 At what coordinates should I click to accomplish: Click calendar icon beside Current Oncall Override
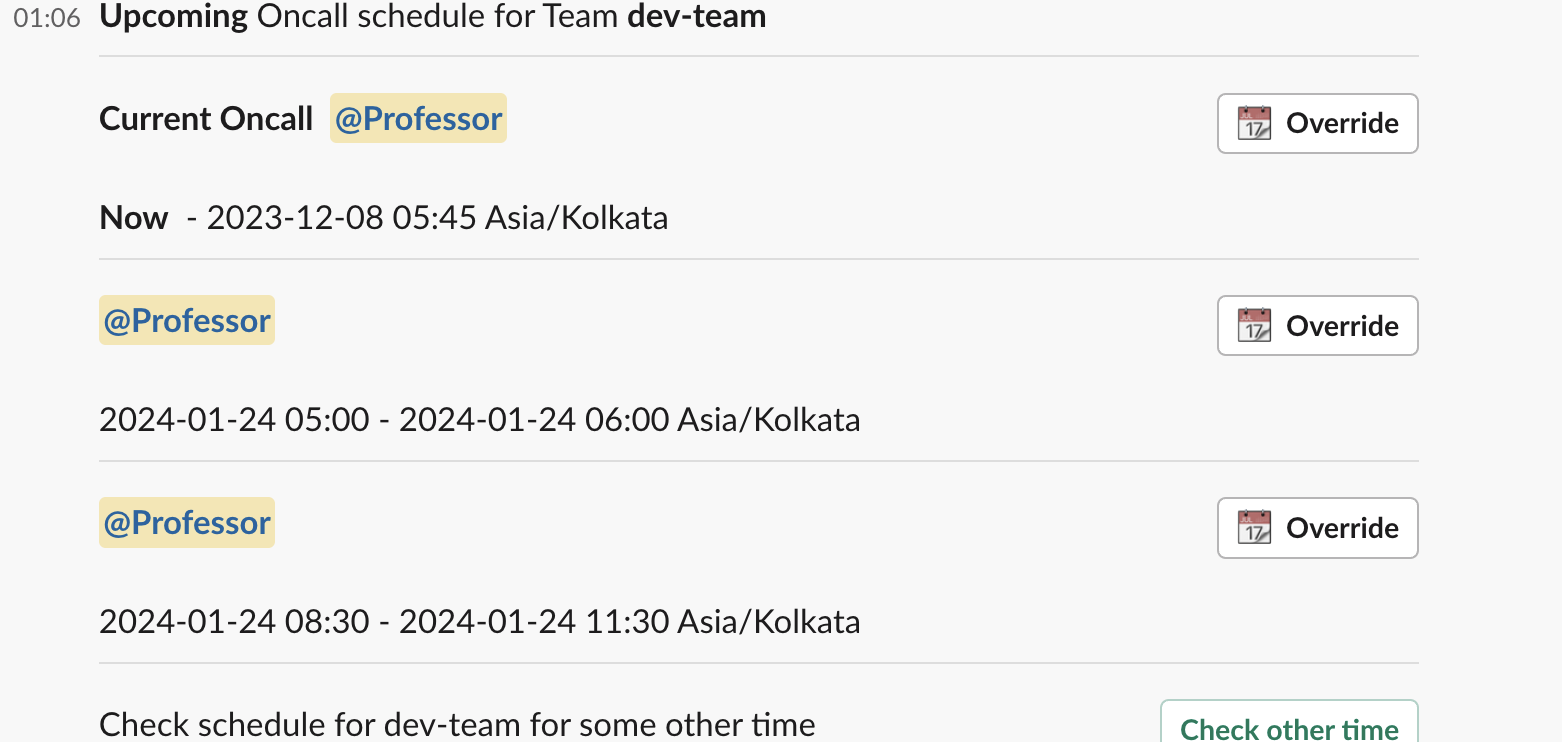(1254, 123)
